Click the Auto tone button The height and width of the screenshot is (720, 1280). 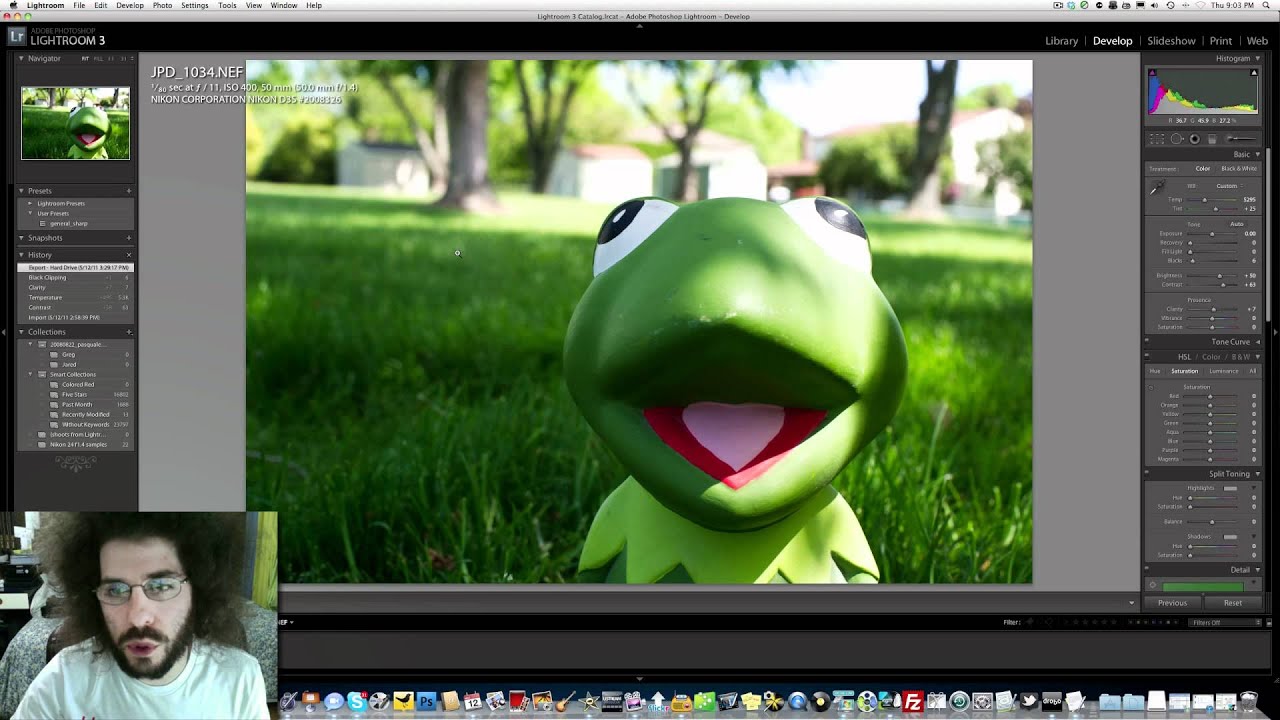click(x=1237, y=224)
